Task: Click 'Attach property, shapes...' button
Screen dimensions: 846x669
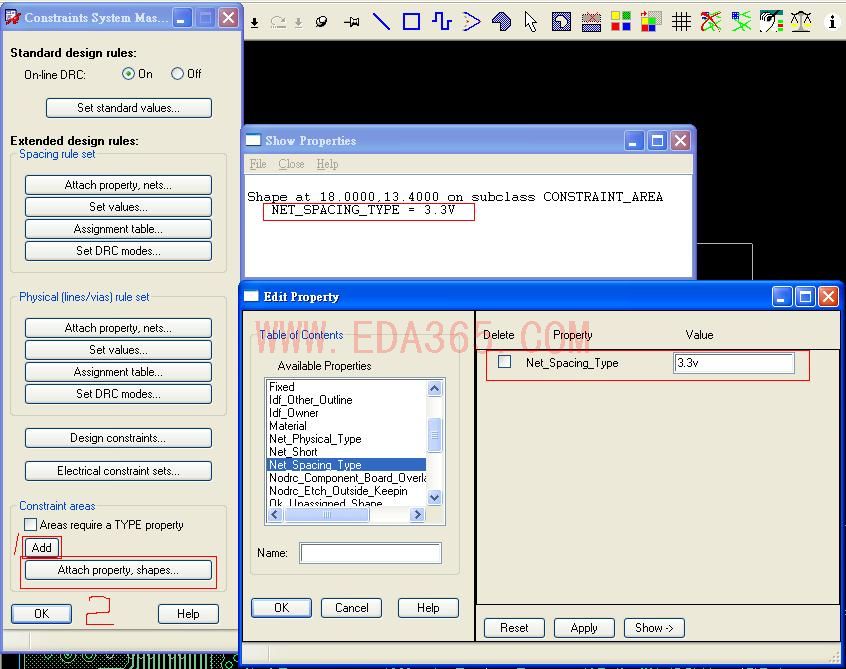Action: coord(118,570)
